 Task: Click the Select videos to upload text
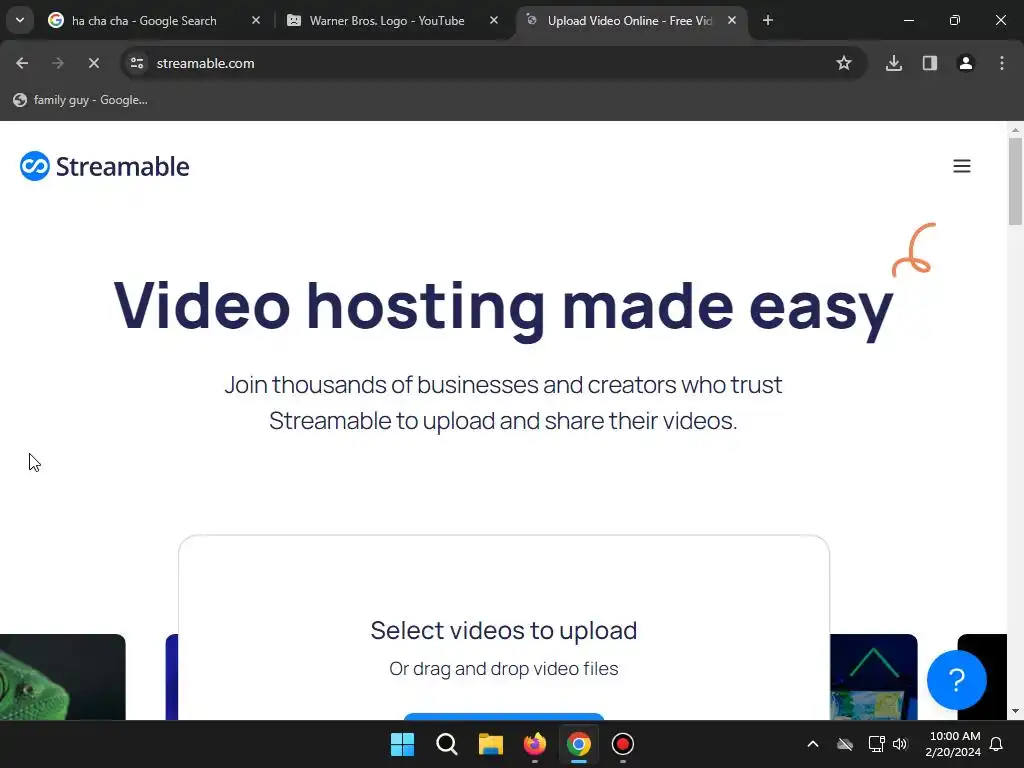pyautogui.click(x=504, y=630)
